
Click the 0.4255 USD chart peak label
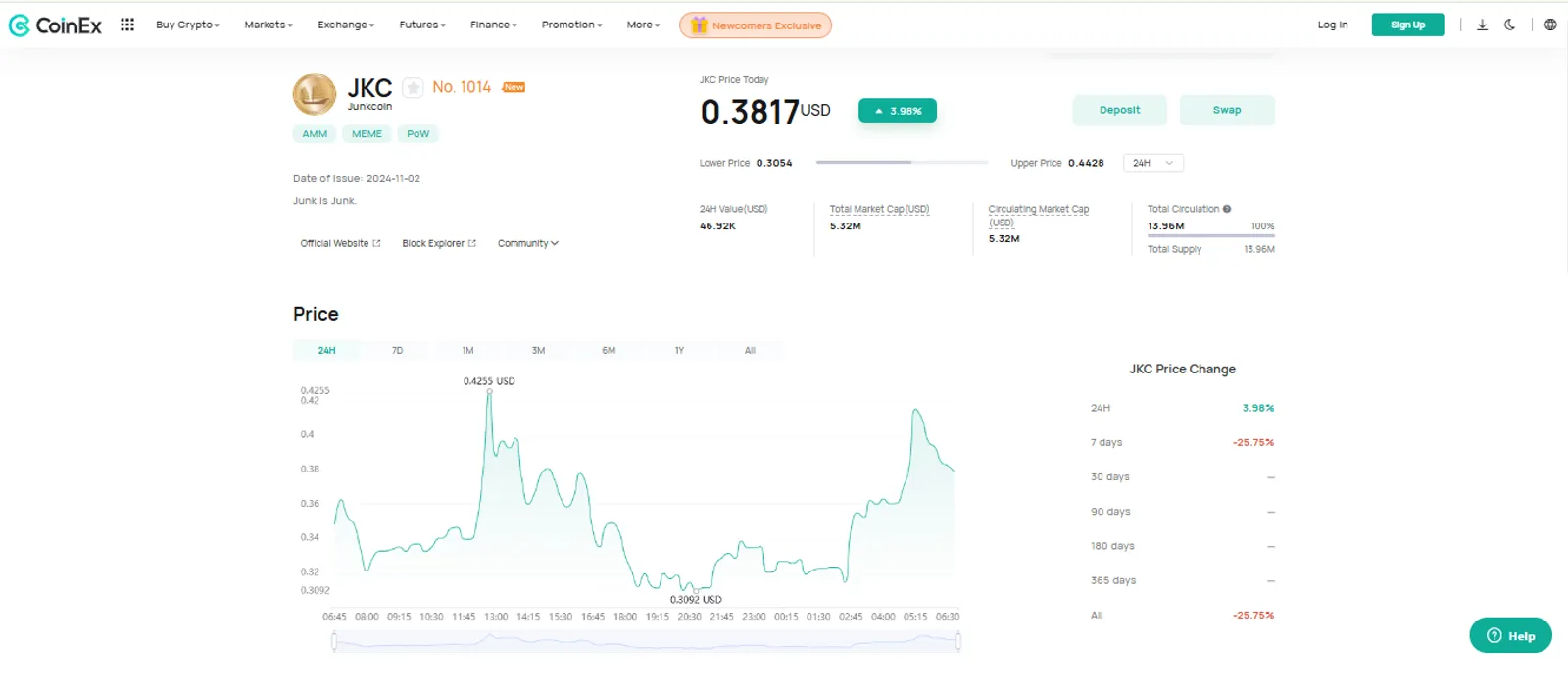tap(489, 381)
